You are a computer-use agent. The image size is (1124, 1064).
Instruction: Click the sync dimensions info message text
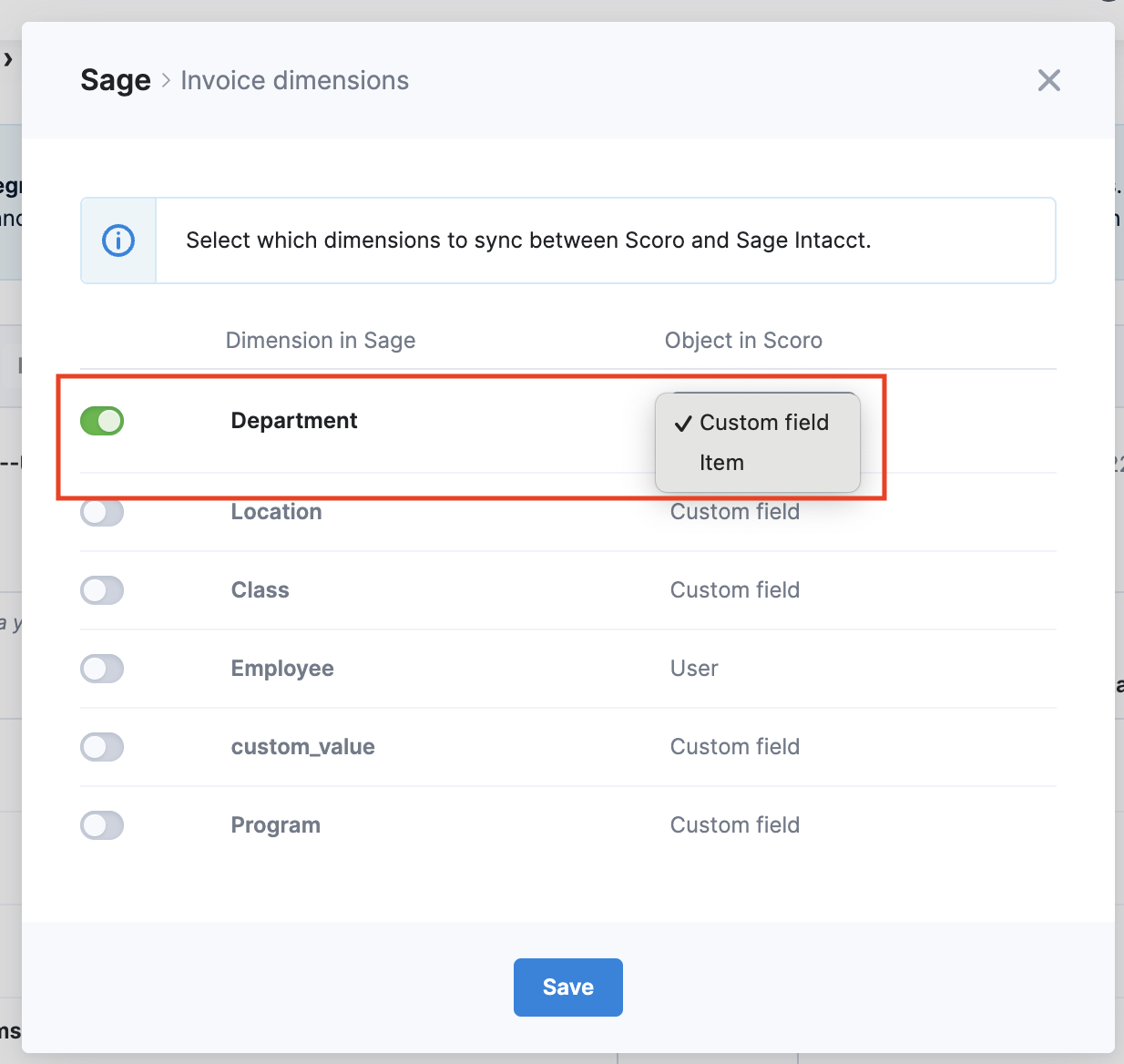(x=528, y=240)
